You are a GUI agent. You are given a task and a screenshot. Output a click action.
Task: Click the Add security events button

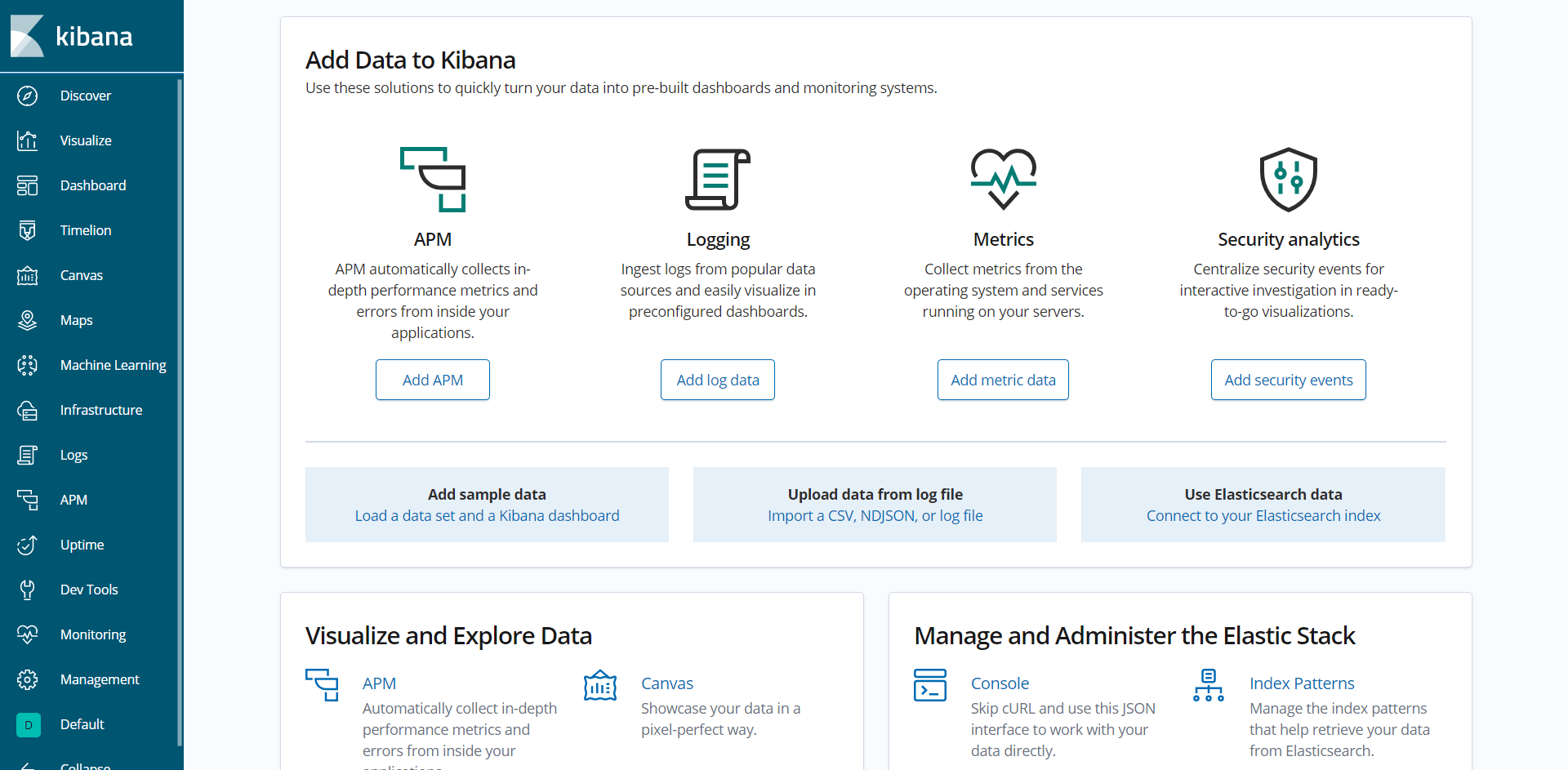pyautogui.click(x=1289, y=380)
